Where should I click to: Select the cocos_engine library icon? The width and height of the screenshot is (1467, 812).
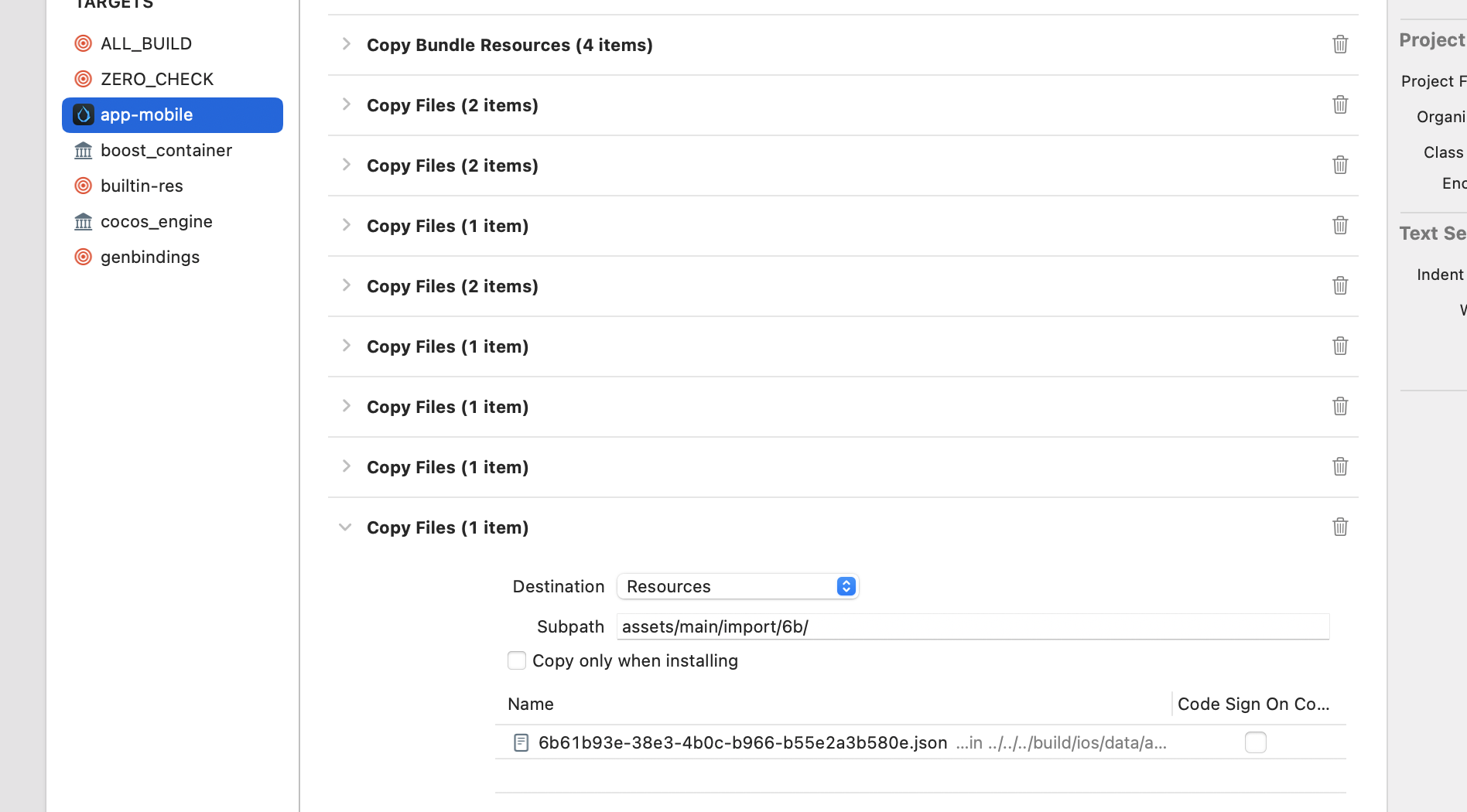(x=83, y=221)
